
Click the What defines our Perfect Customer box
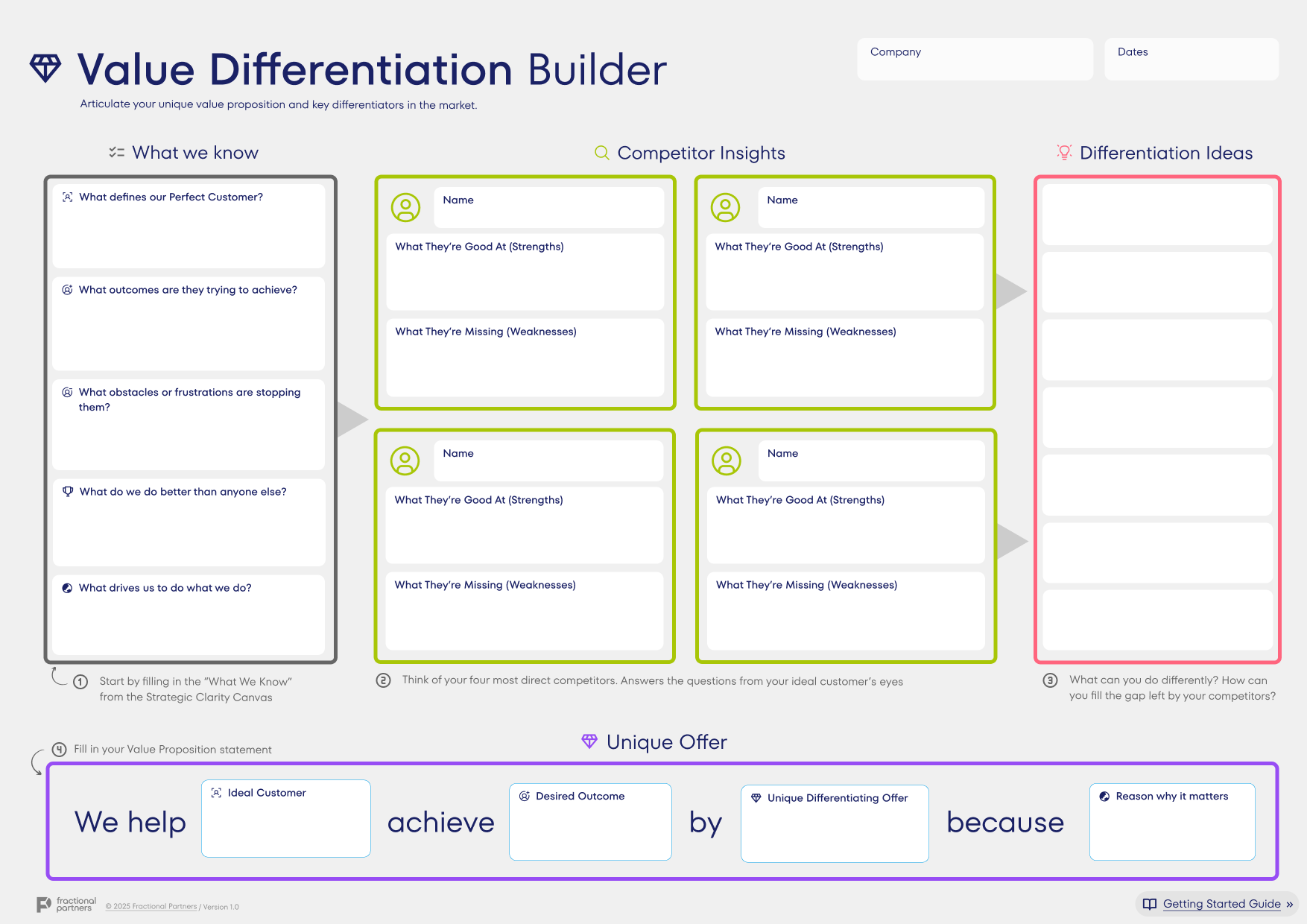[189, 227]
